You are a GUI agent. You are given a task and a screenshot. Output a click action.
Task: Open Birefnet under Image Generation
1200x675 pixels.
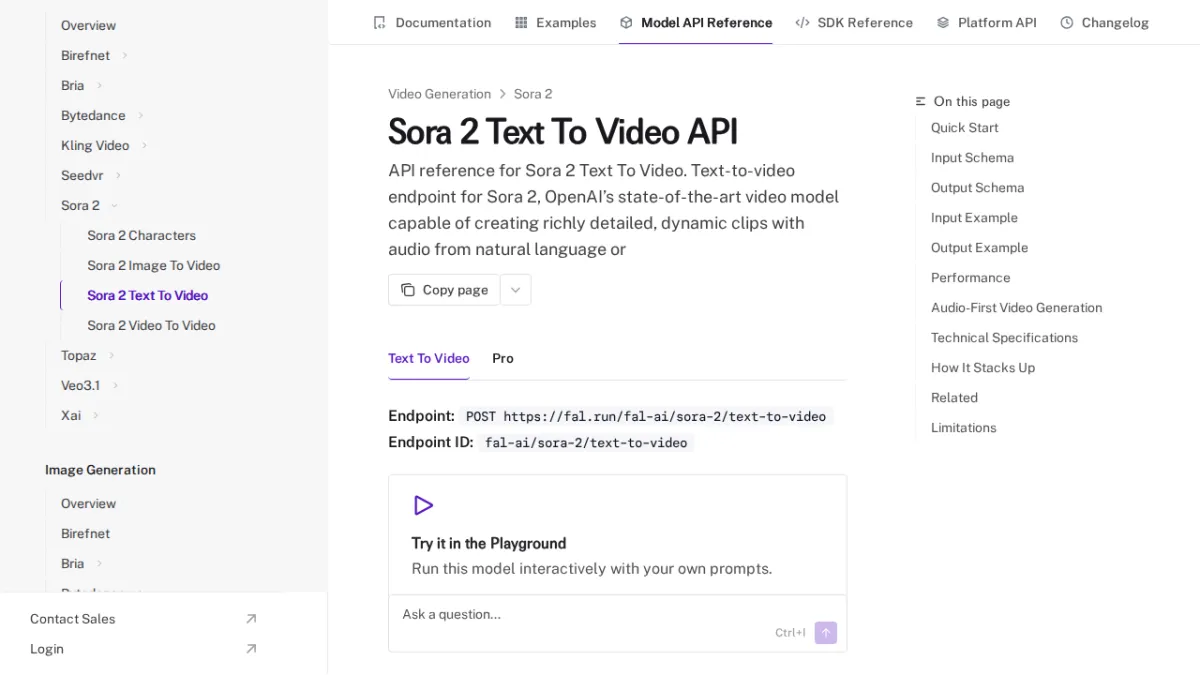tap(85, 533)
